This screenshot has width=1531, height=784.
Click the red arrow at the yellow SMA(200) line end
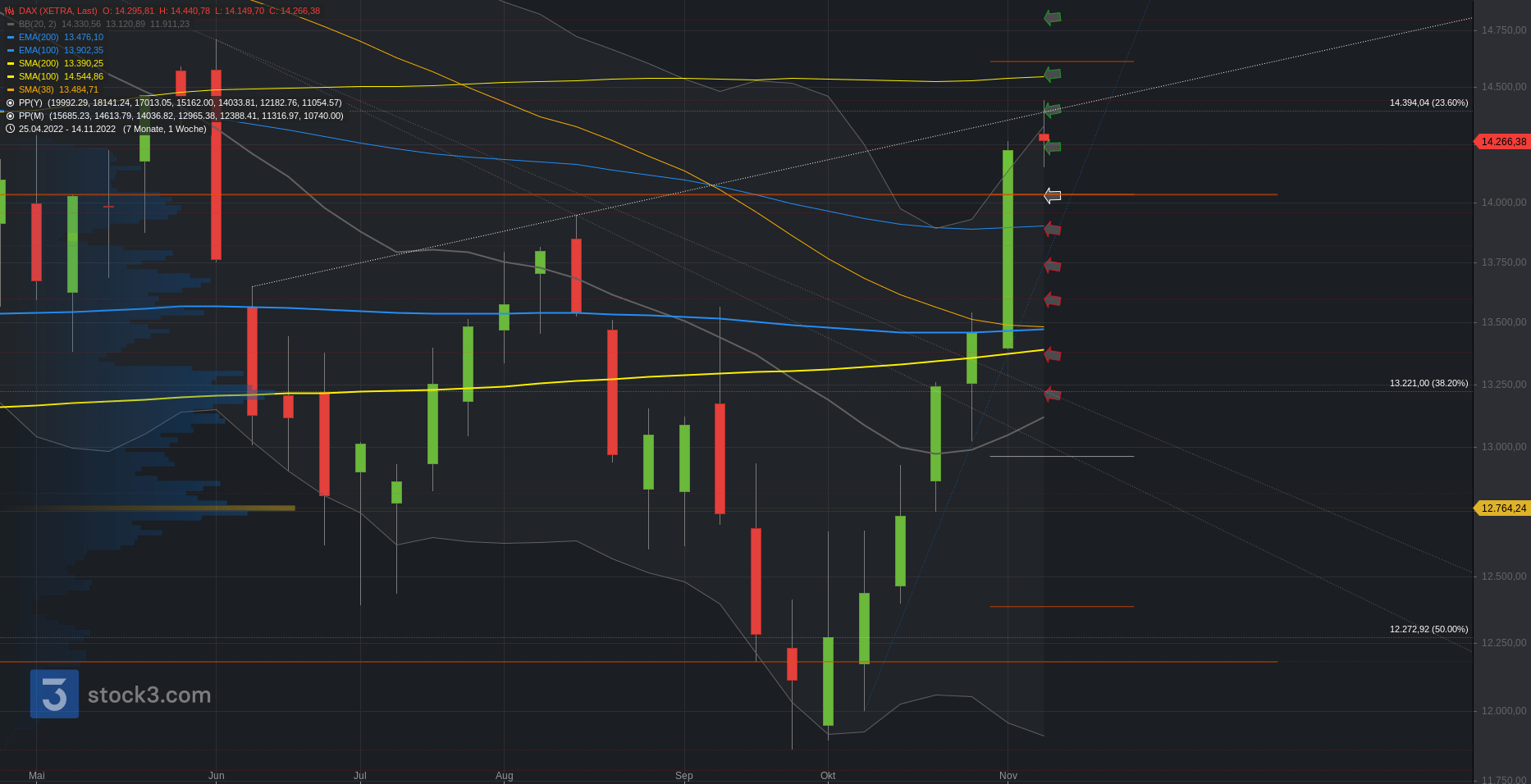pos(1052,354)
